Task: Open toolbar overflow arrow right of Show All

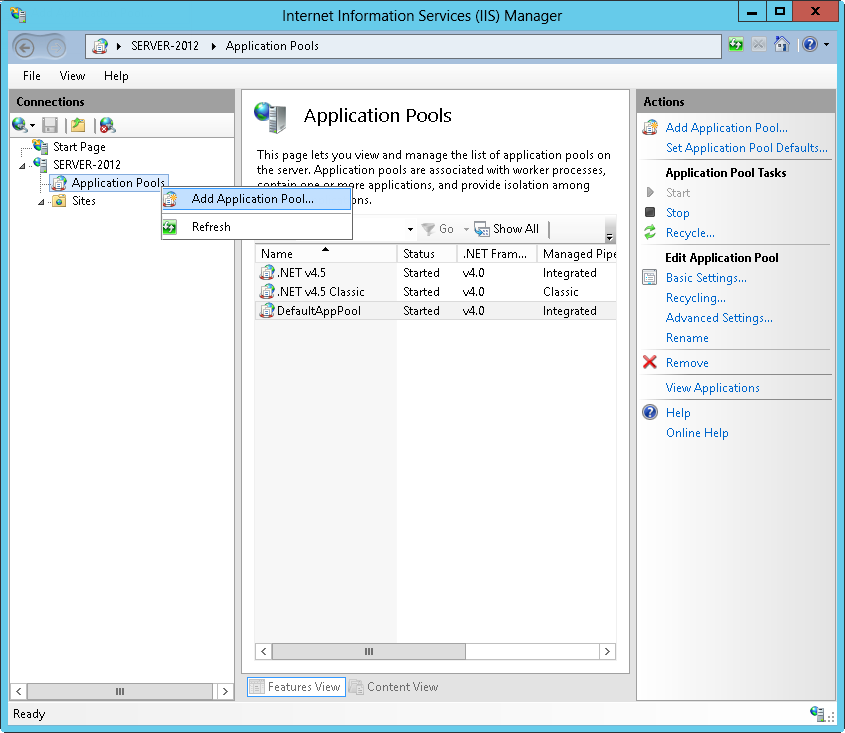Action: click(x=609, y=230)
